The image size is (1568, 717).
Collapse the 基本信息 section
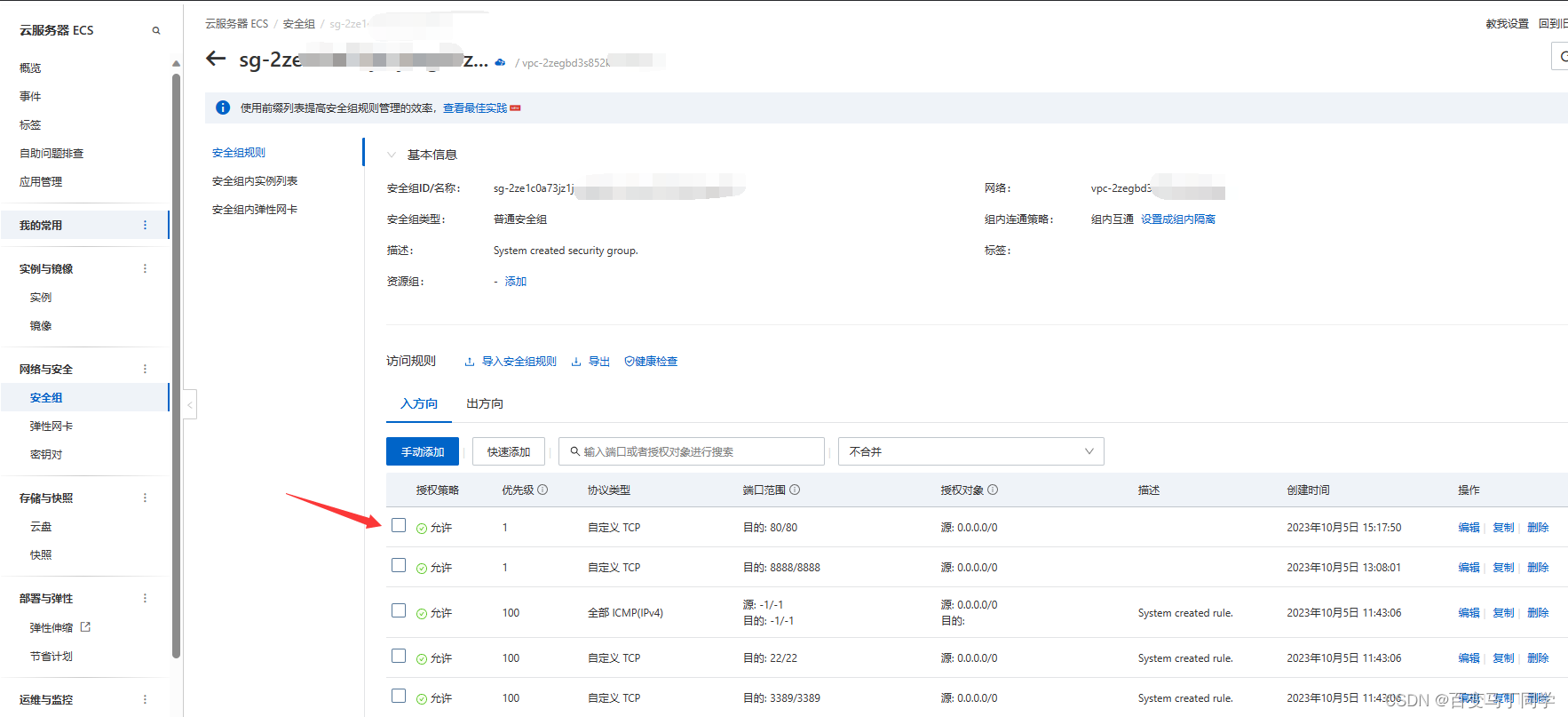[392, 155]
